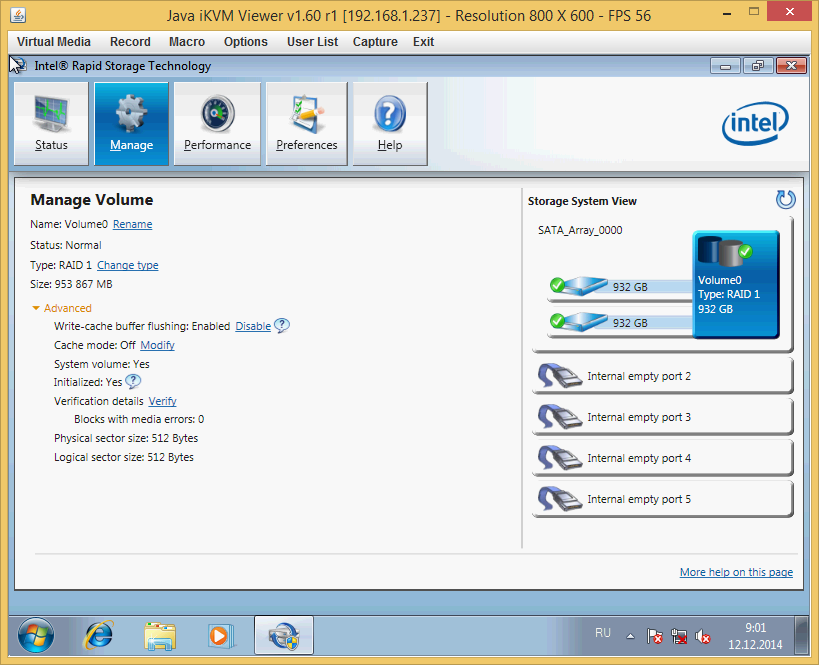This screenshot has height=665, width=819.
Task: Click the Intel logo
Action: [755, 123]
